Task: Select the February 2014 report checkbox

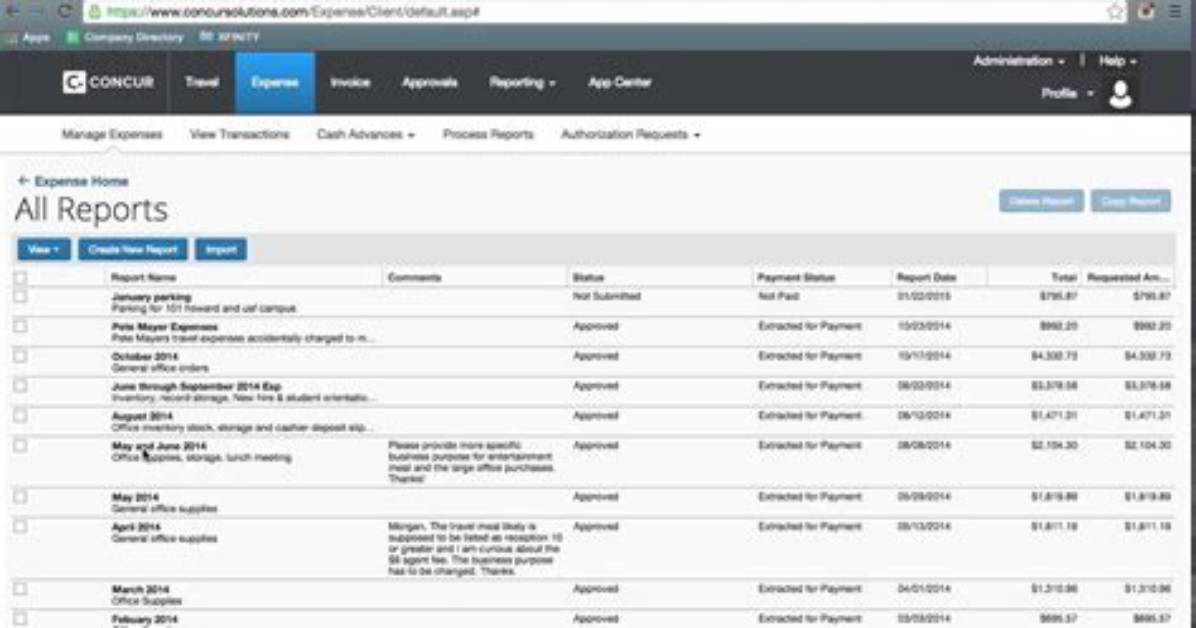Action: pyautogui.click(x=21, y=618)
